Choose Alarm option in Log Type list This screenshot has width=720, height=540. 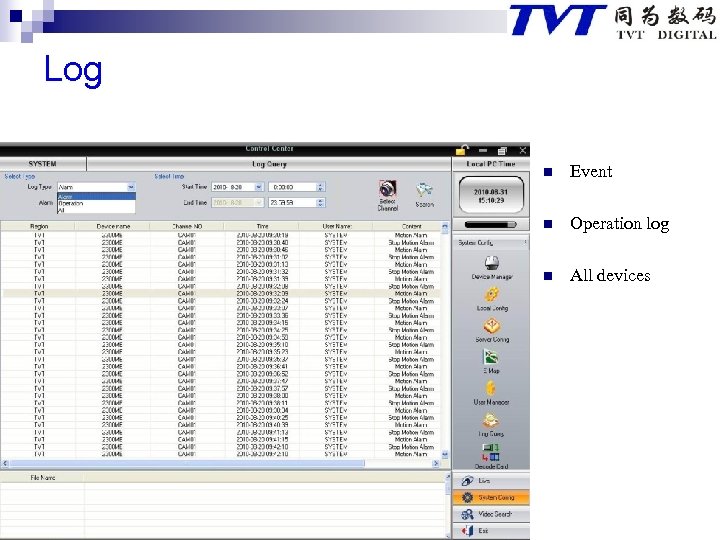point(96,197)
